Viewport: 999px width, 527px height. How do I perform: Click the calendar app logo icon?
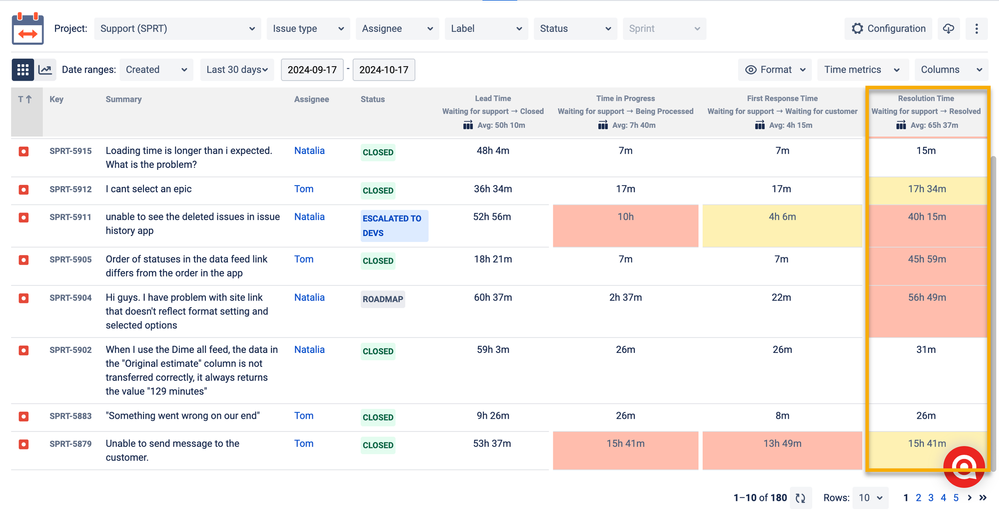pos(28,29)
